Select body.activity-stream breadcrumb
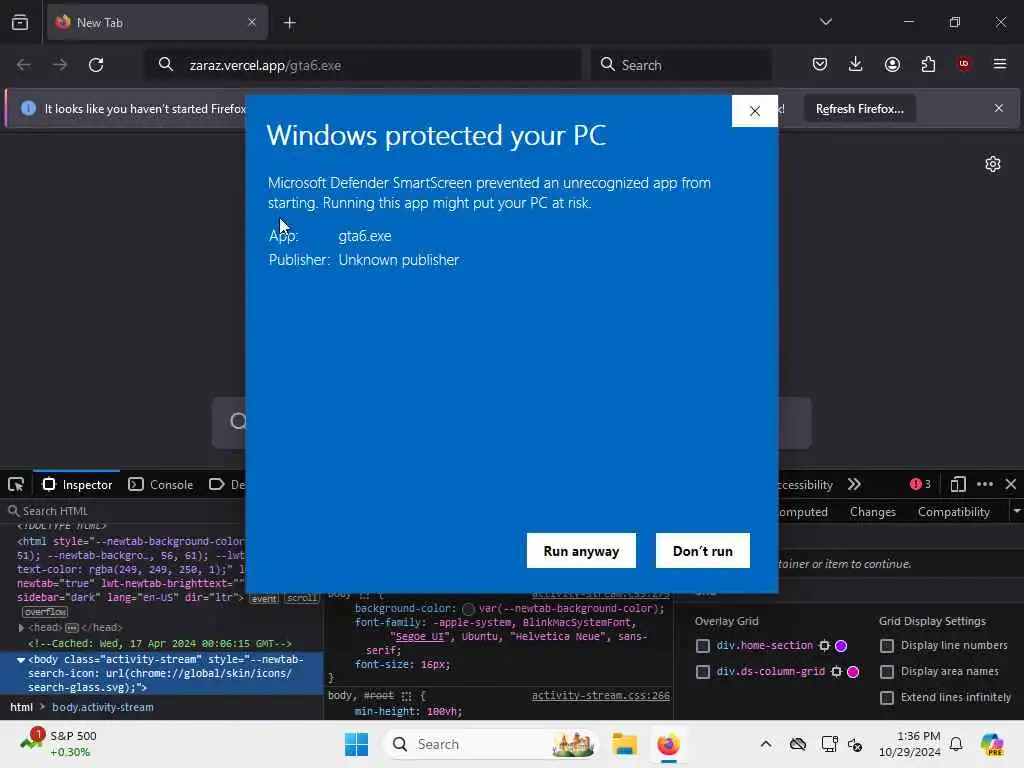The width and height of the screenshot is (1024, 768). click(103, 707)
